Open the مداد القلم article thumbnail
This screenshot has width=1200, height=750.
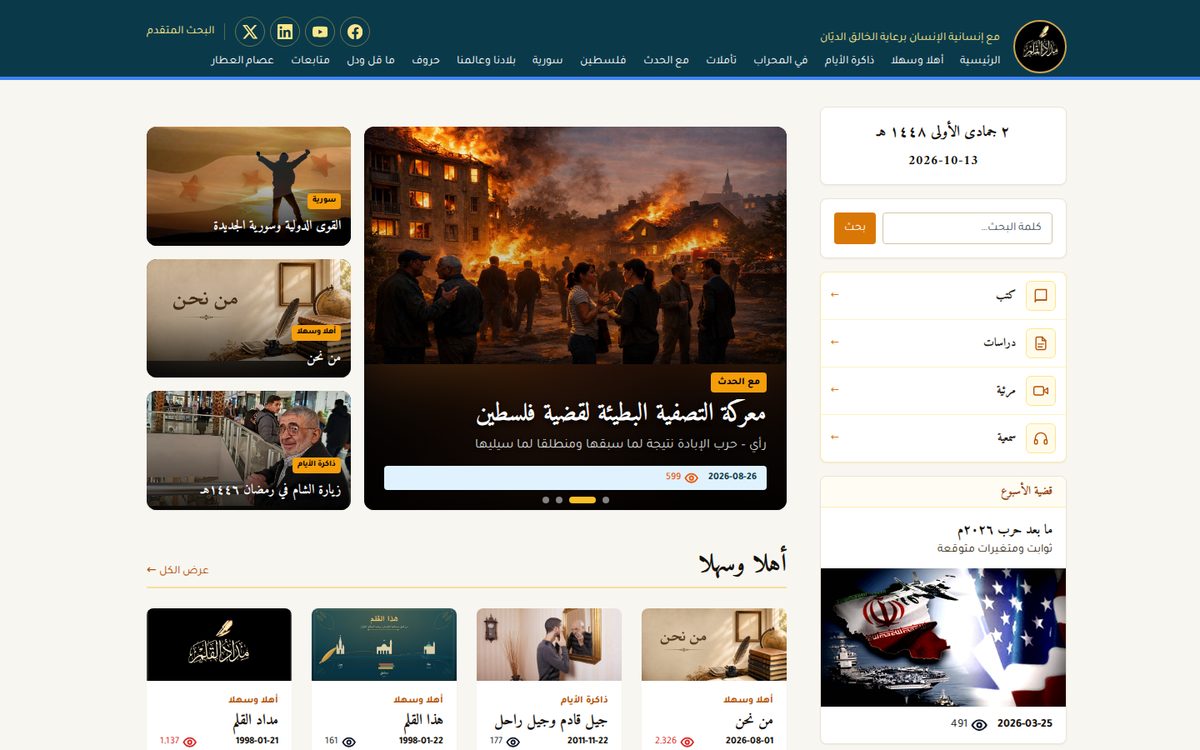tap(219, 645)
